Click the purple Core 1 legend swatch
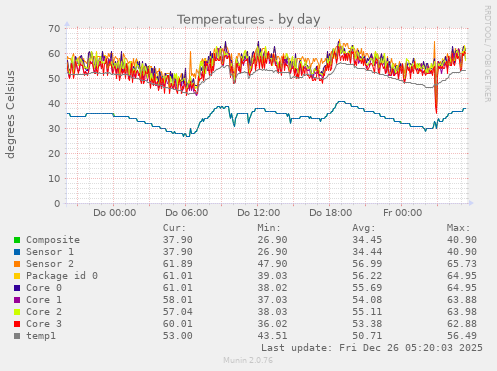The image size is (497, 371). pos(17,300)
